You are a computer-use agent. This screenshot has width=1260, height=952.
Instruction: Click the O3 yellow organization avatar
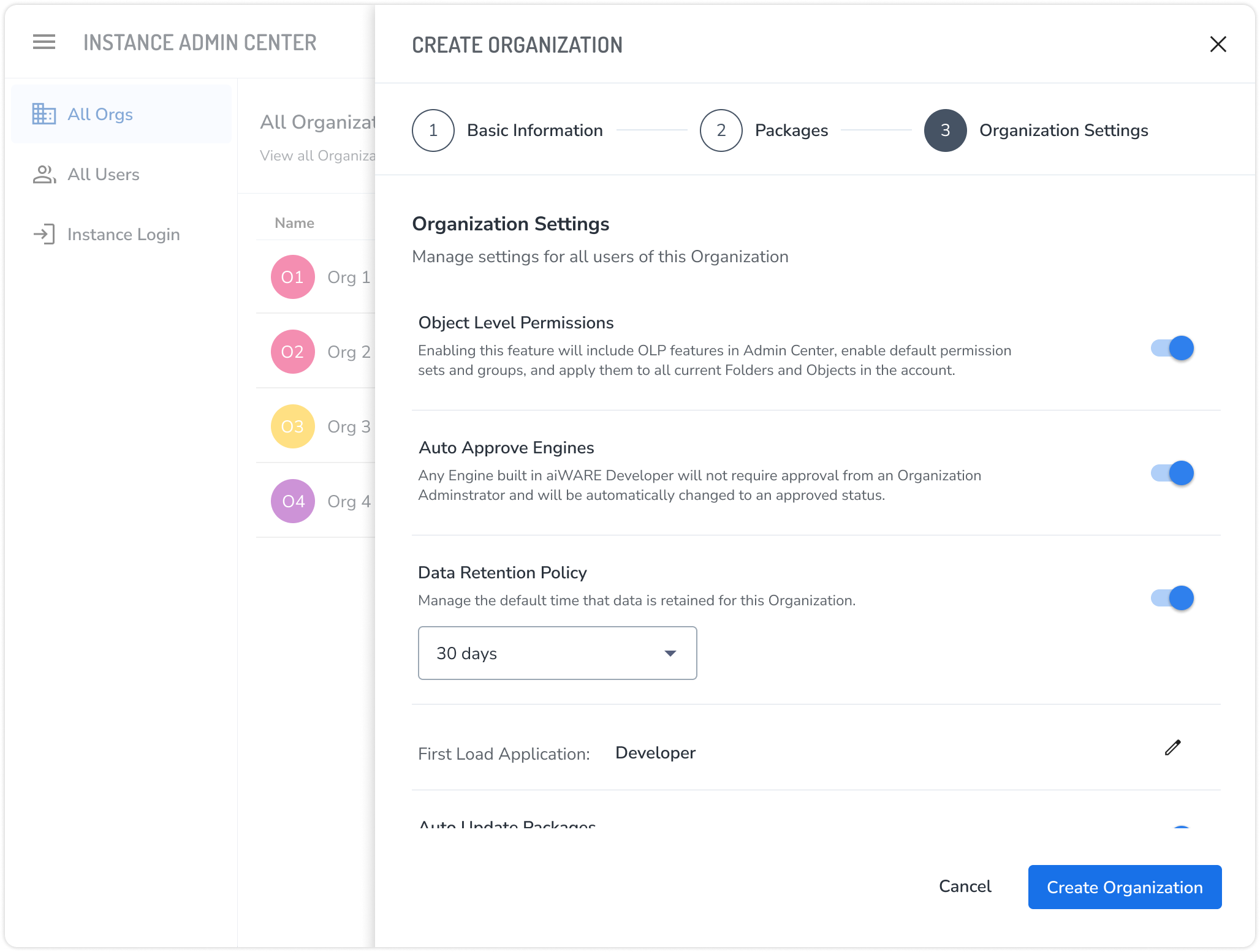point(293,426)
